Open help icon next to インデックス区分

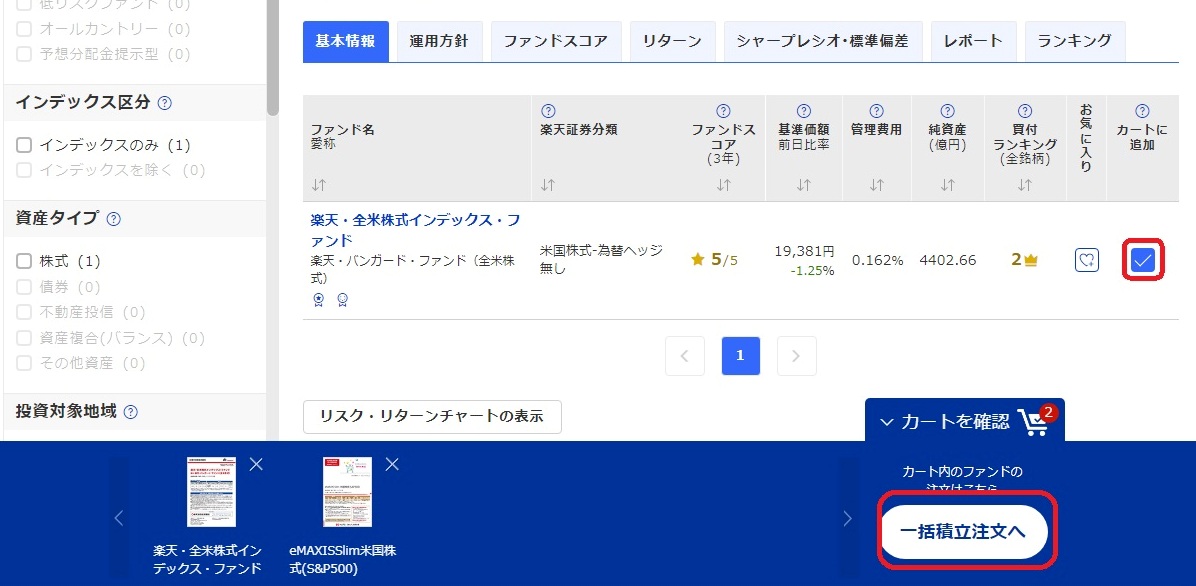click(165, 103)
